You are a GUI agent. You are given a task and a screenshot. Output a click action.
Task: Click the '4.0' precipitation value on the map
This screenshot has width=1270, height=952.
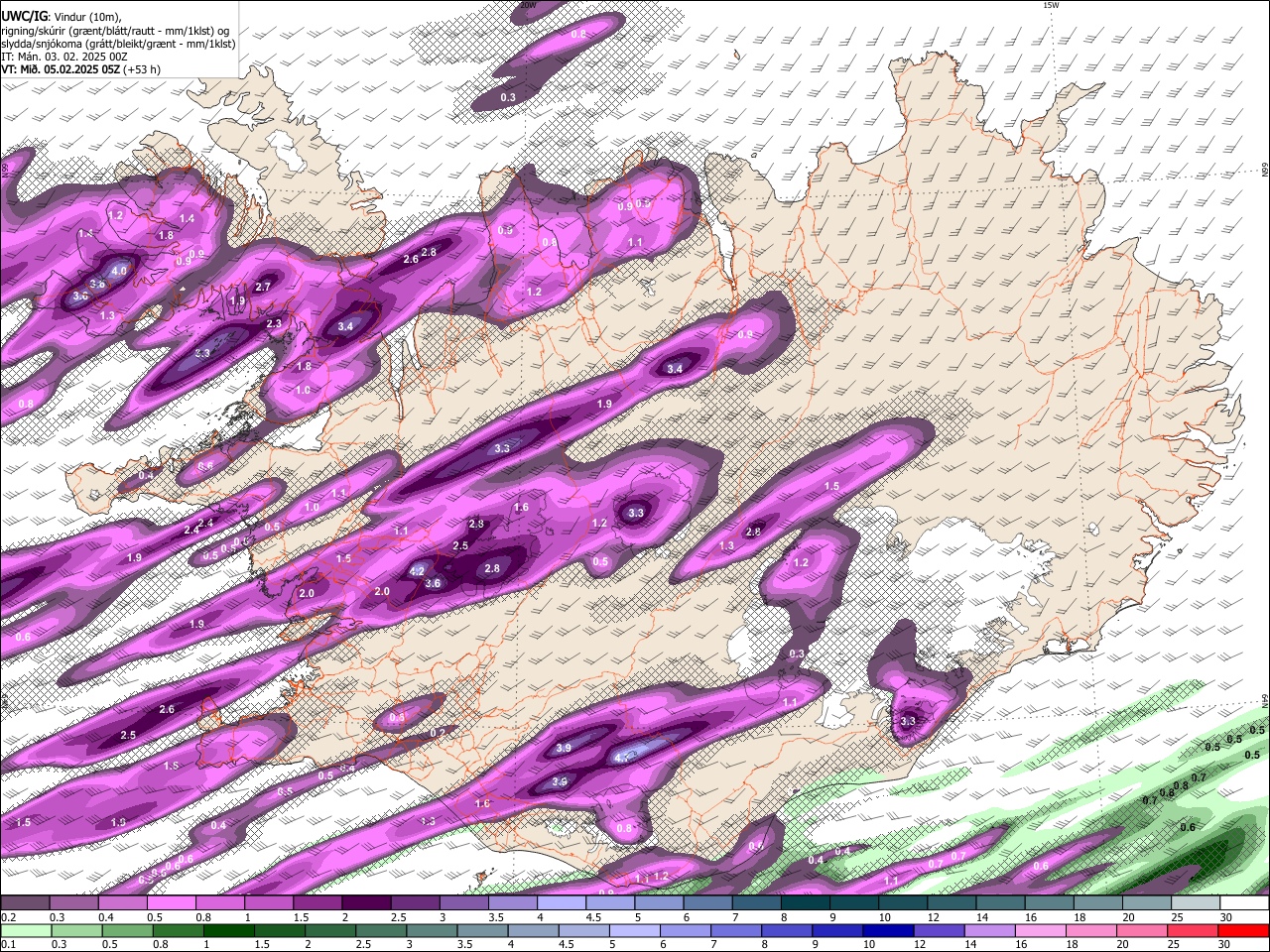pos(120,270)
